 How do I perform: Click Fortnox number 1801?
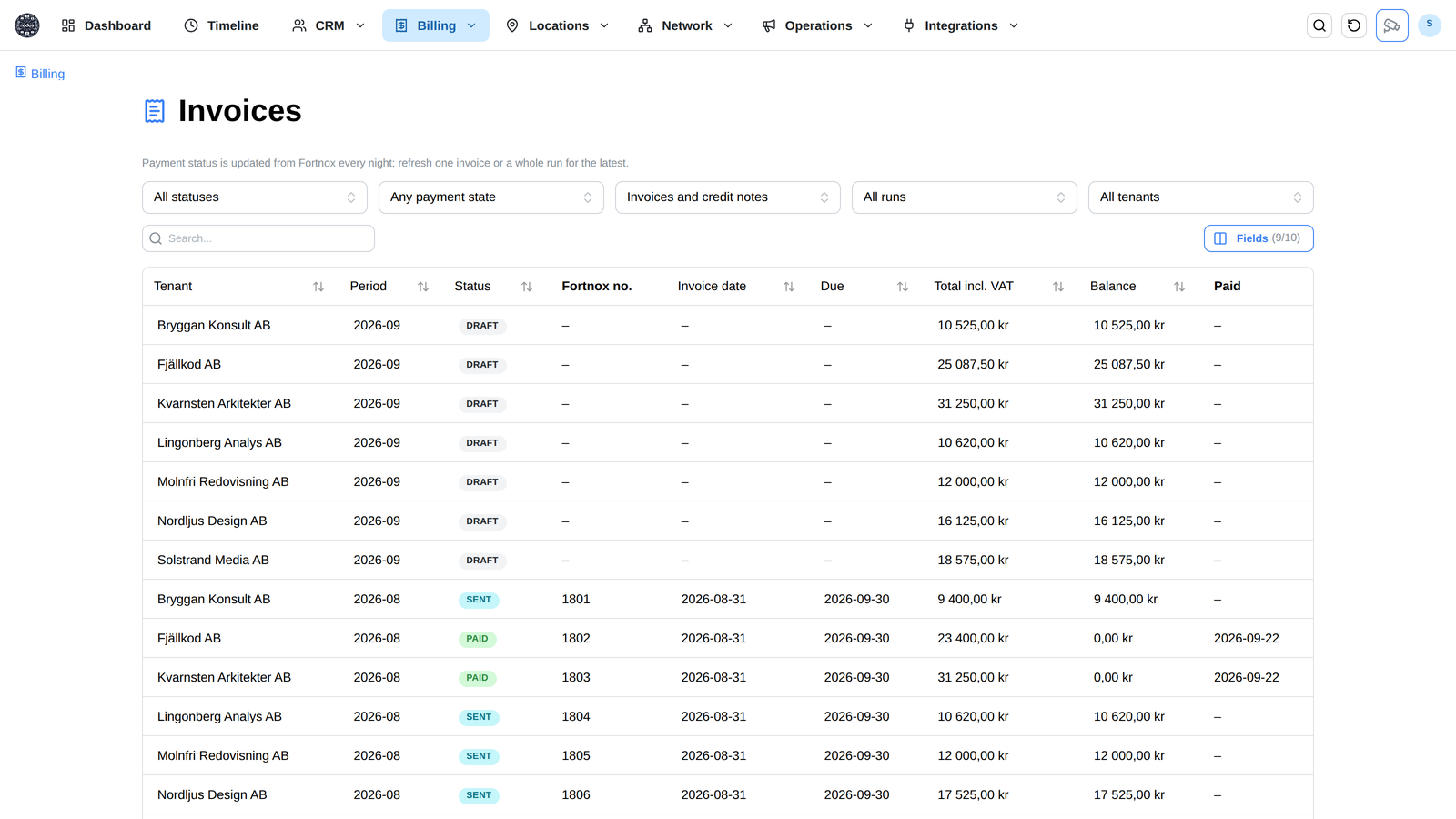pyautogui.click(x=576, y=599)
